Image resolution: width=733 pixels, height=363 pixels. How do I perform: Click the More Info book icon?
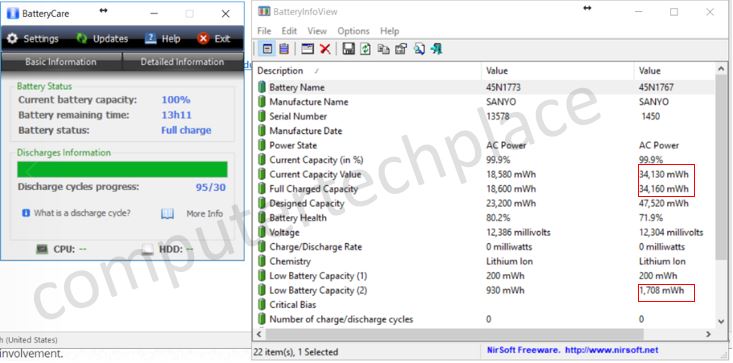click(x=167, y=214)
